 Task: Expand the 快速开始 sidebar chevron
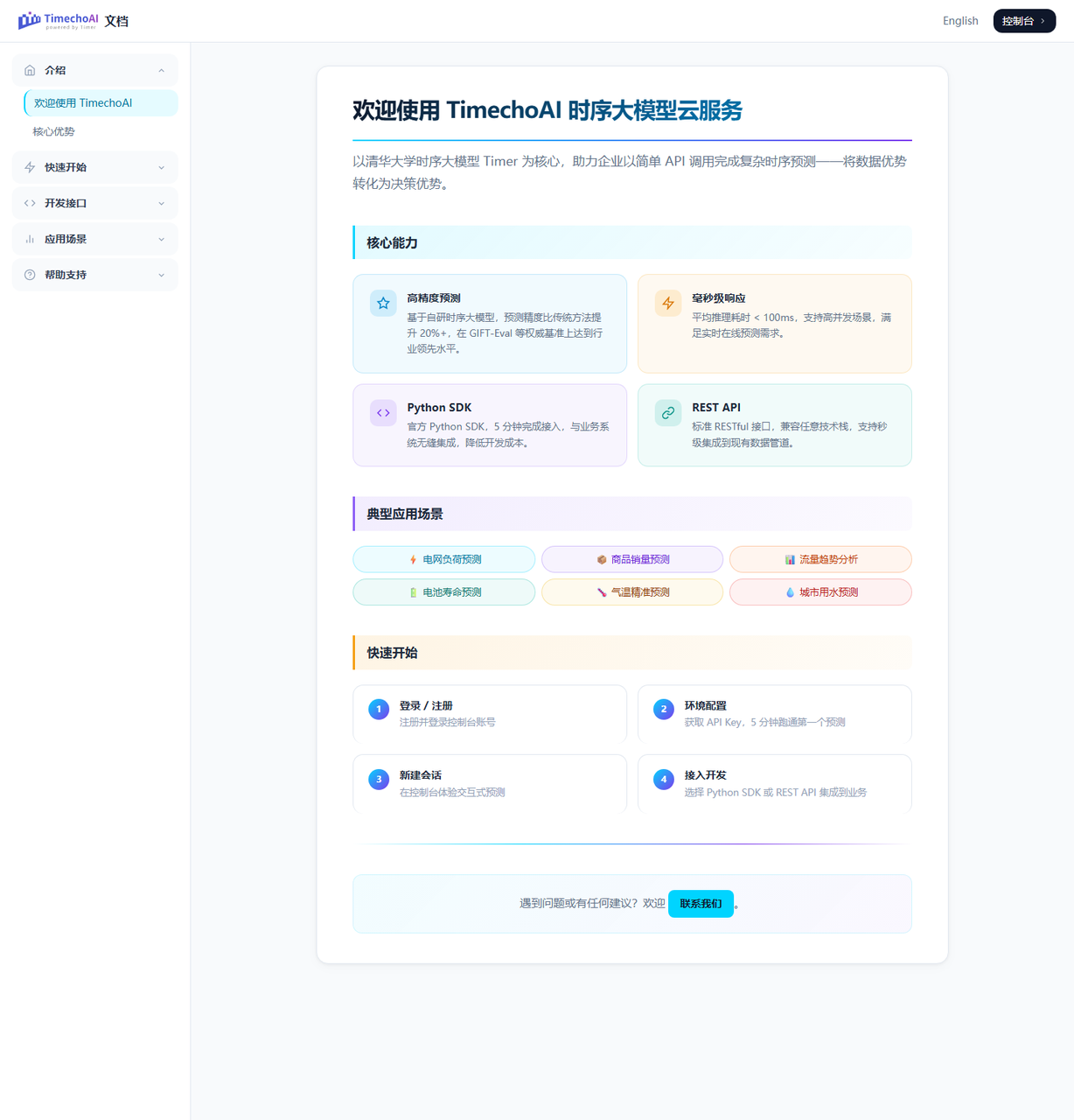(161, 167)
